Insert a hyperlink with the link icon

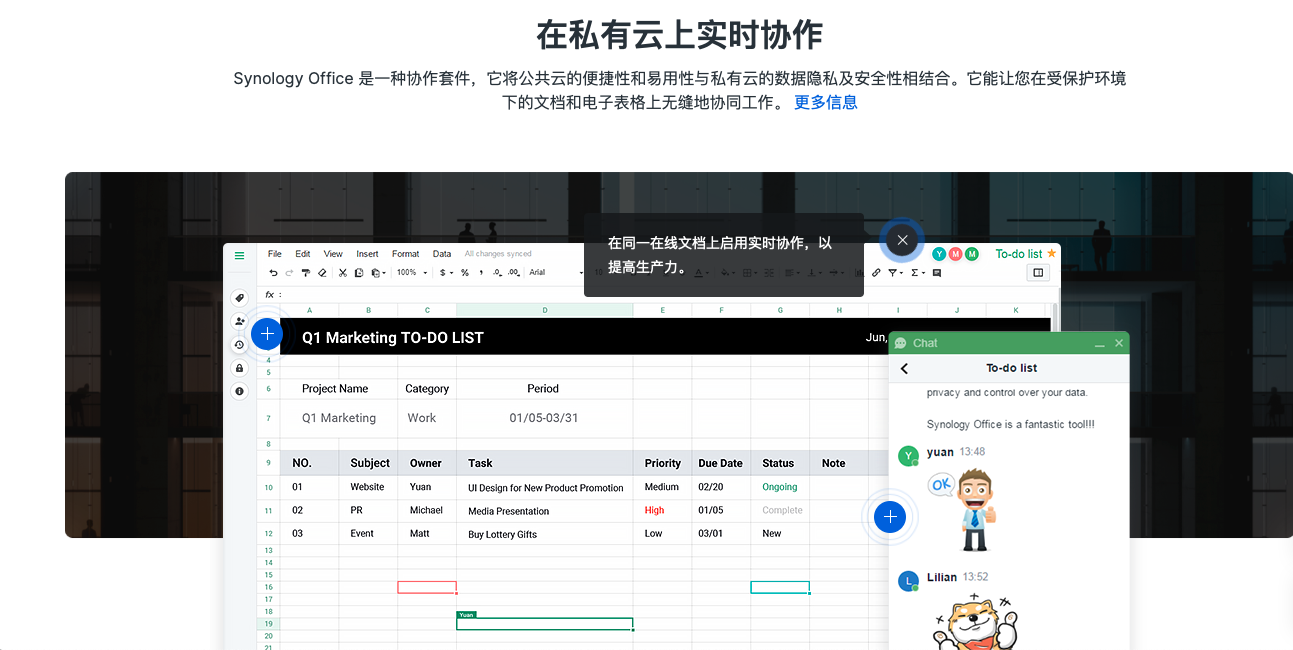coord(876,272)
